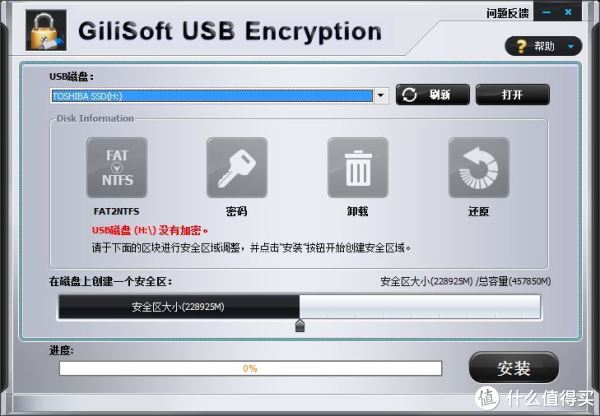Click the trash can uninstall icon
This screenshot has height=416, width=600.
(358, 168)
